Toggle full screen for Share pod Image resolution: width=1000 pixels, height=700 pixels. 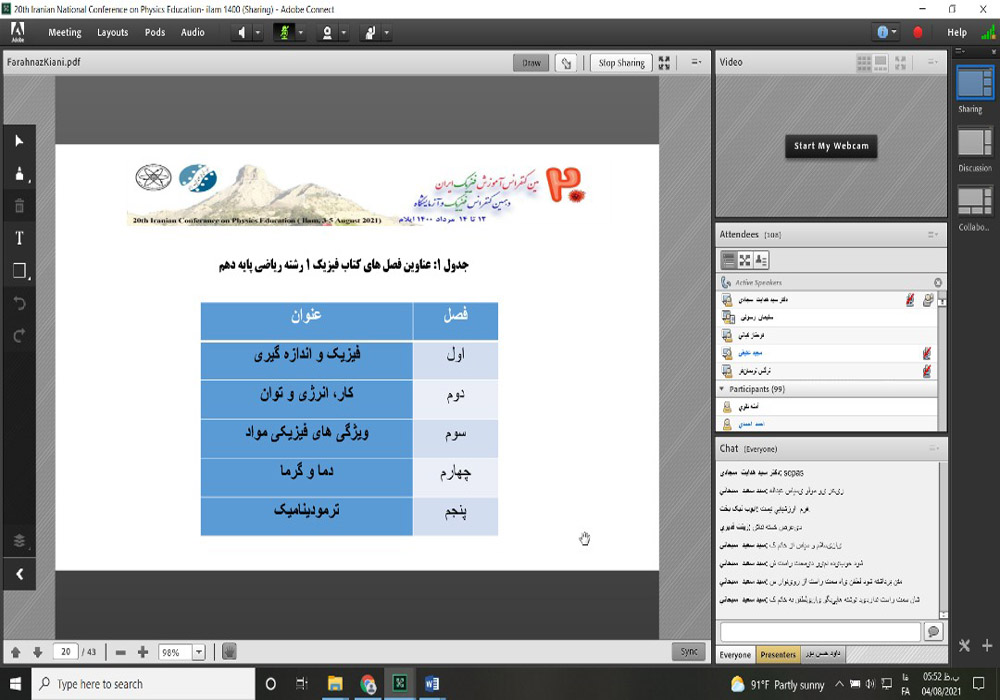coord(664,62)
